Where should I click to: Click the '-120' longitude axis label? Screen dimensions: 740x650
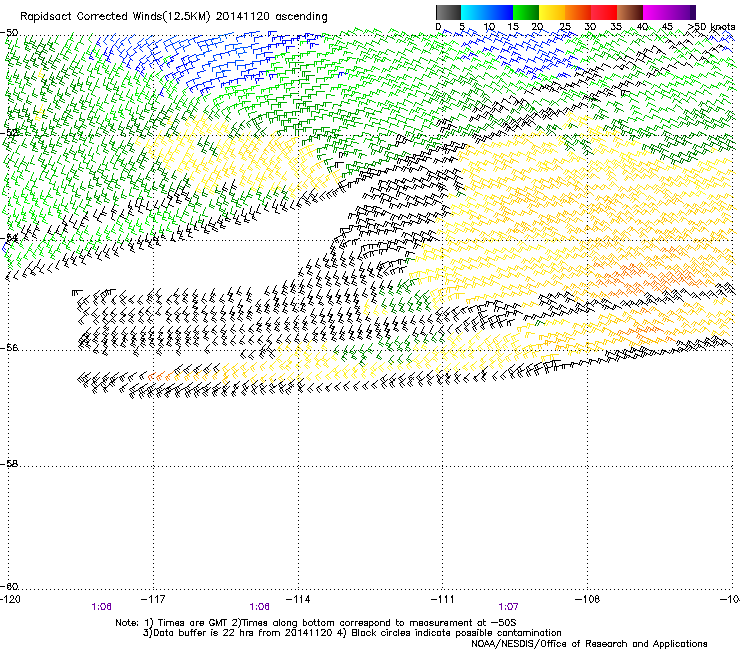(11, 599)
